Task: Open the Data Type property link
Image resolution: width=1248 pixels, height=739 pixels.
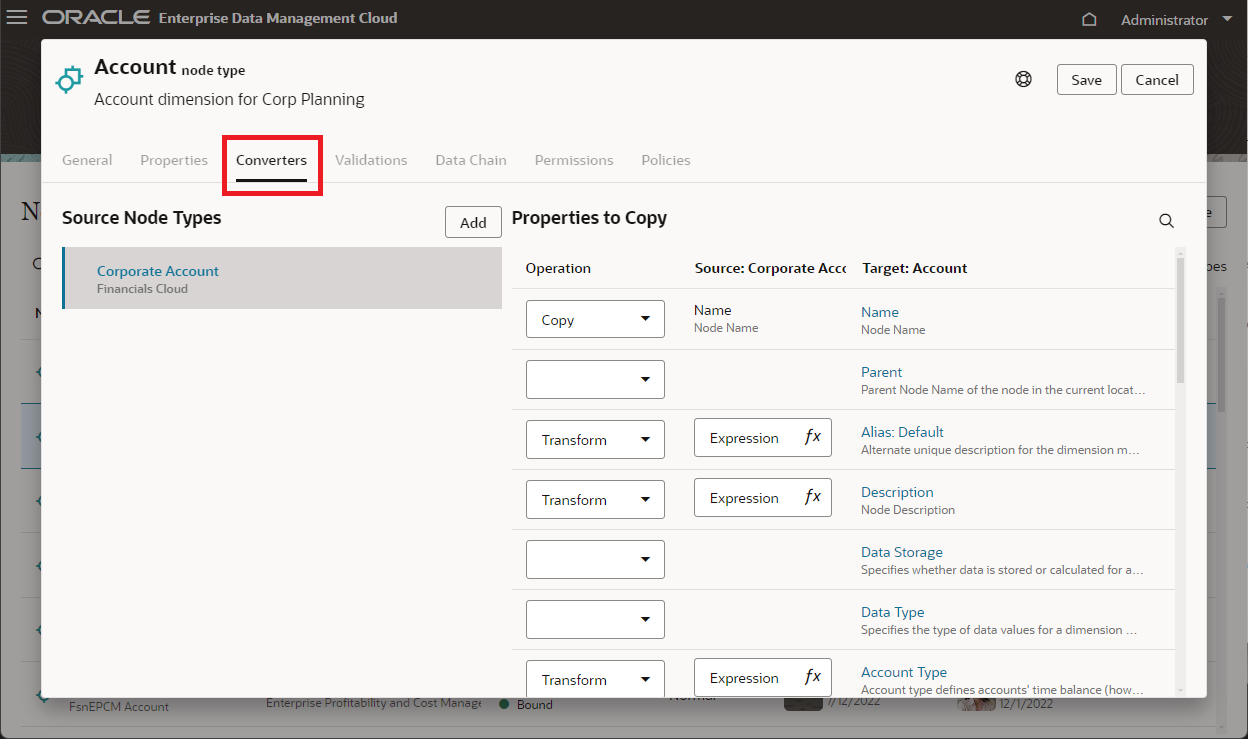Action: 892,612
